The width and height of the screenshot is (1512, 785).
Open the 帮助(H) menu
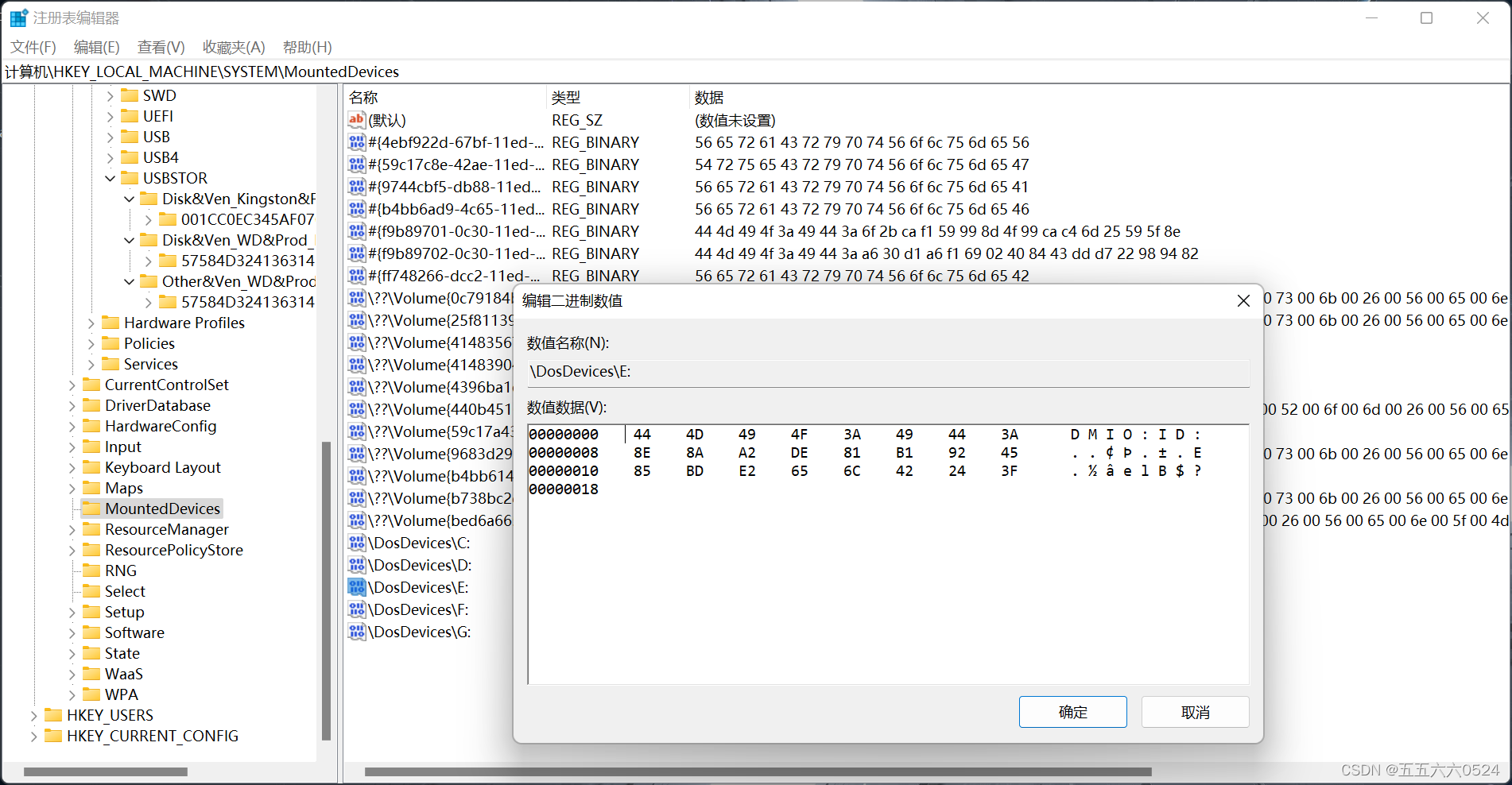[308, 47]
